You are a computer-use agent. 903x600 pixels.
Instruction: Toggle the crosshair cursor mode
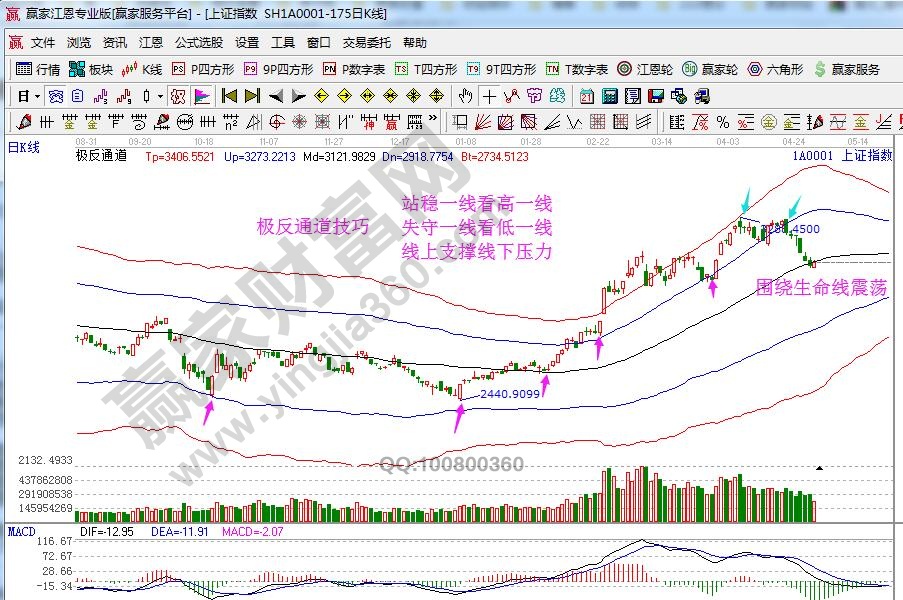click(488, 97)
